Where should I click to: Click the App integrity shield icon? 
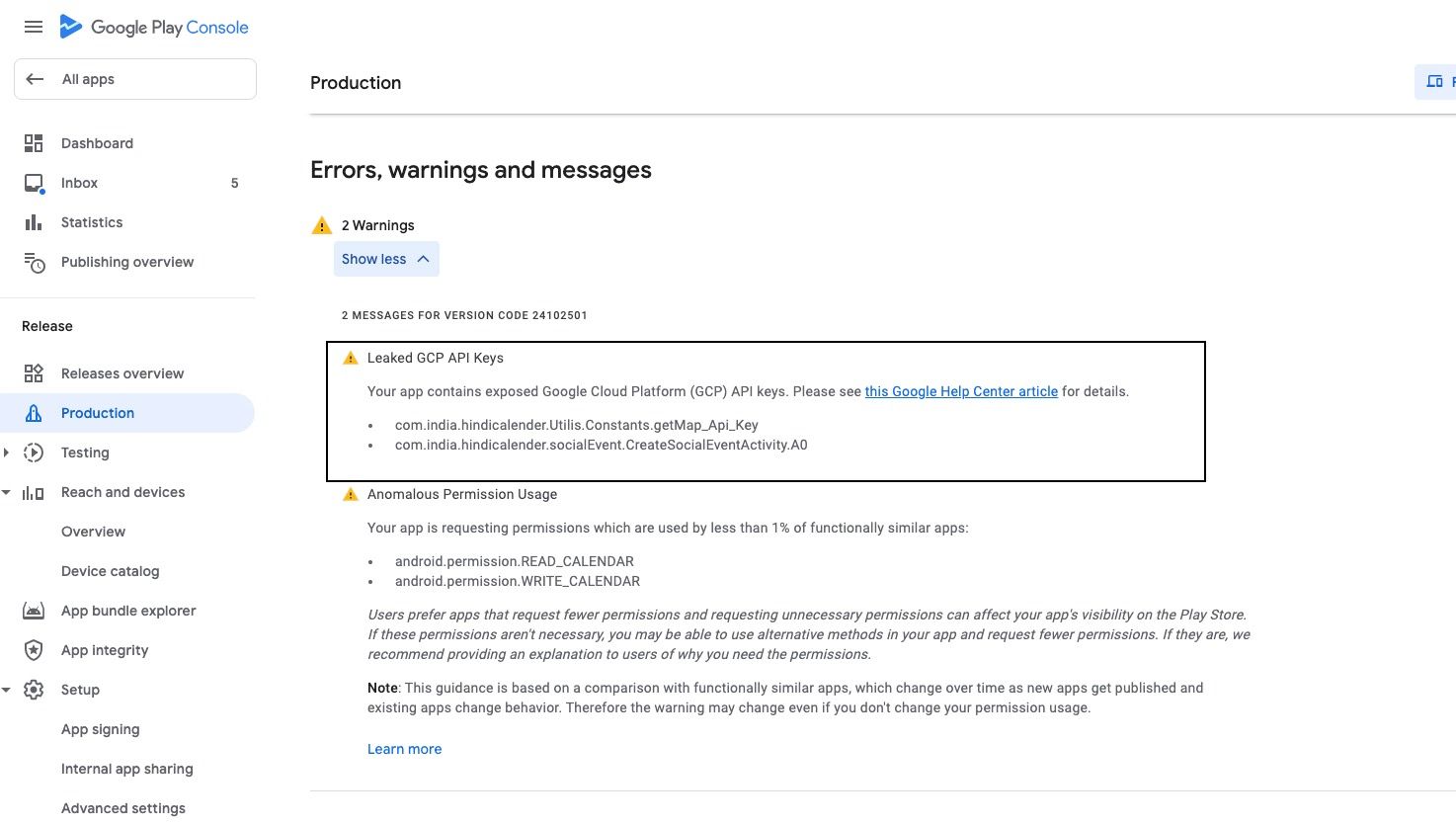pyautogui.click(x=34, y=650)
